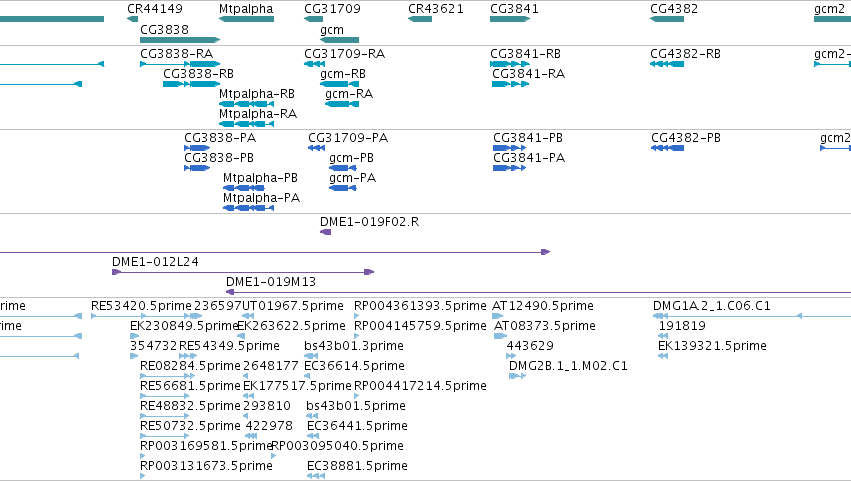This screenshot has width=851, height=481.
Task: Select the RP004145759.5prime EST label
Action: pos(421,326)
